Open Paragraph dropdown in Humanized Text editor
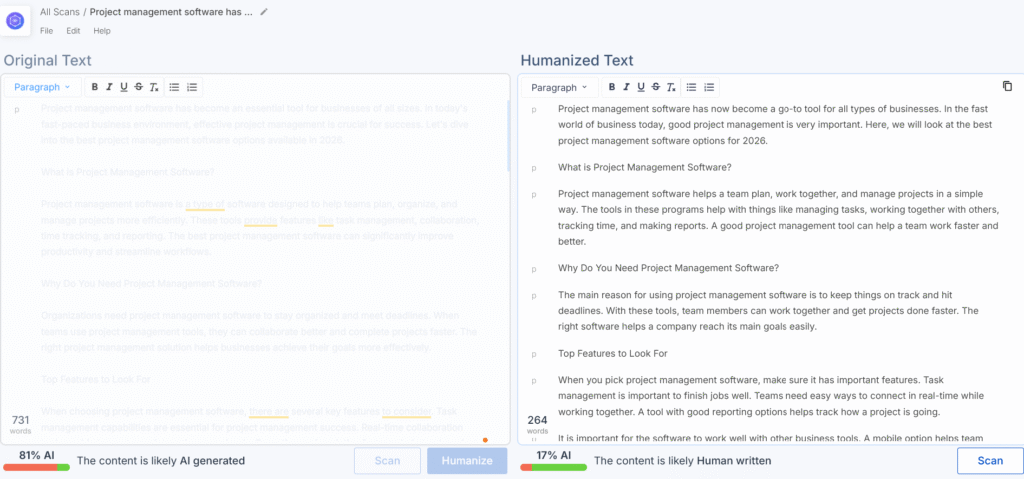Screen dimensions: 1024x479 coord(559,87)
